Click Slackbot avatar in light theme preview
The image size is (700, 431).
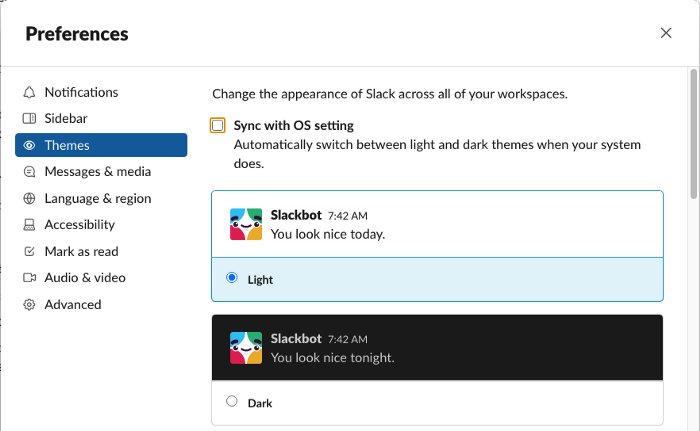click(x=246, y=224)
